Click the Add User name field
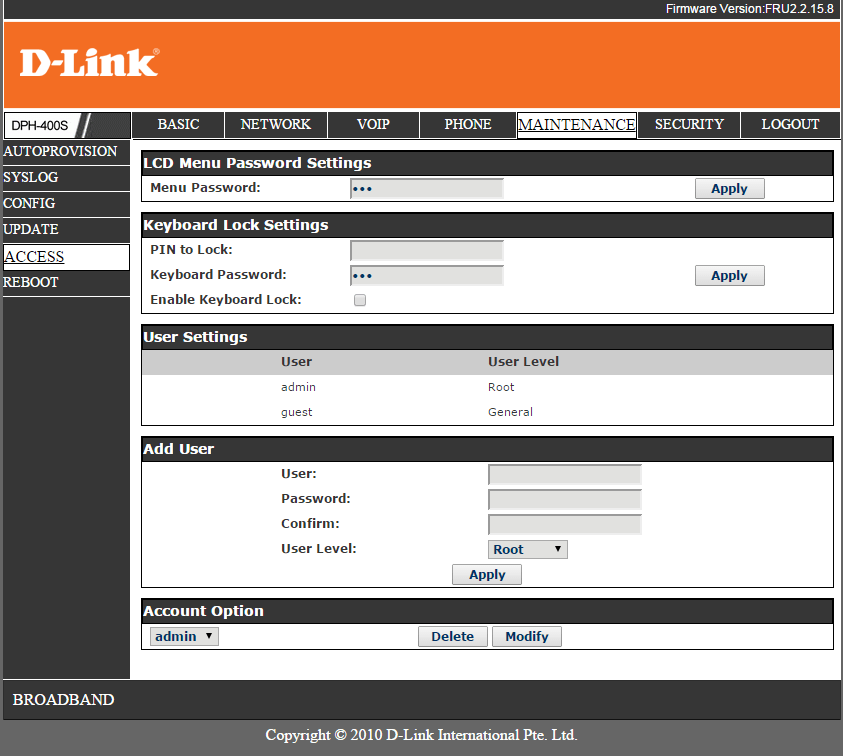Viewport: 843px width, 756px height. (x=565, y=475)
